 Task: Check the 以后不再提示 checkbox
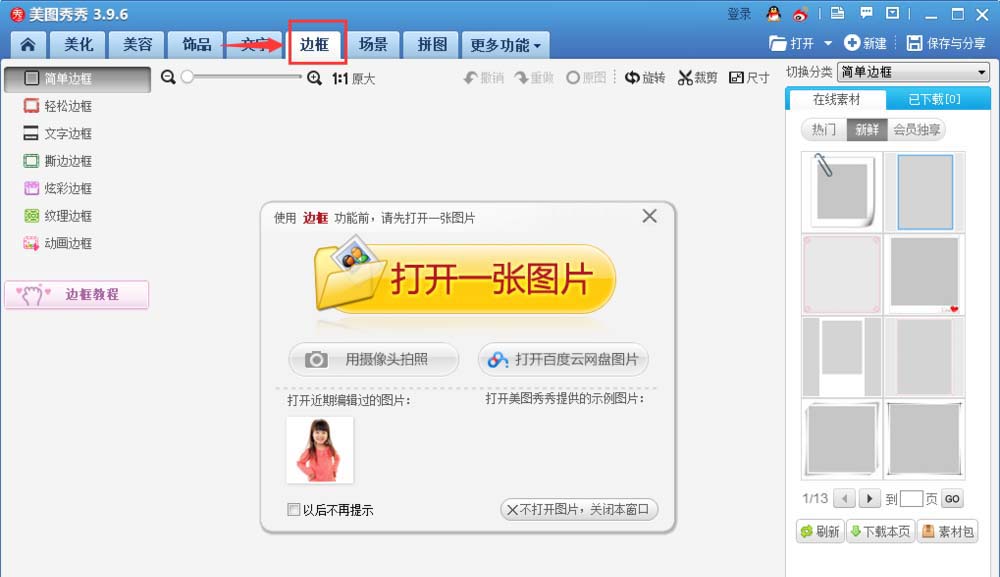tap(293, 509)
